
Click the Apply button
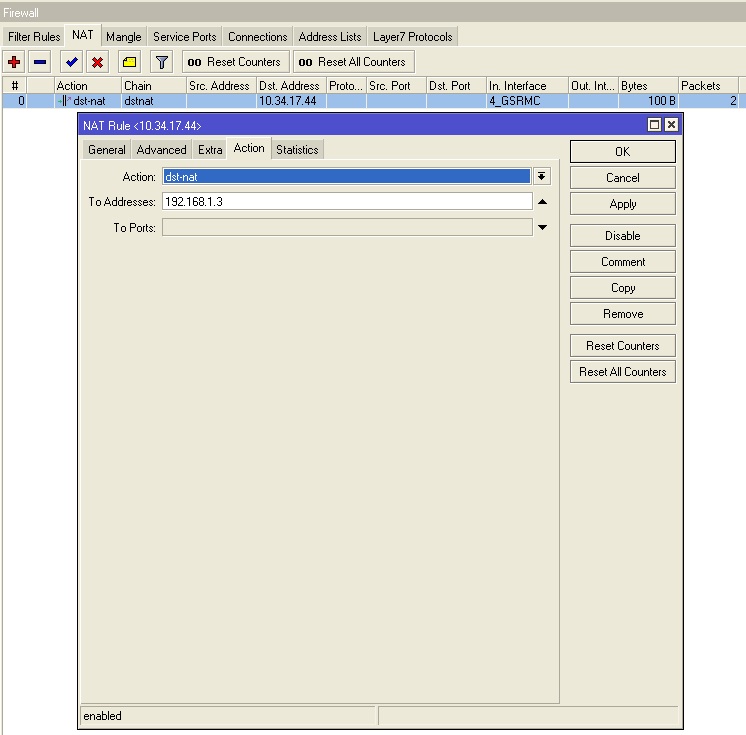[x=622, y=204]
